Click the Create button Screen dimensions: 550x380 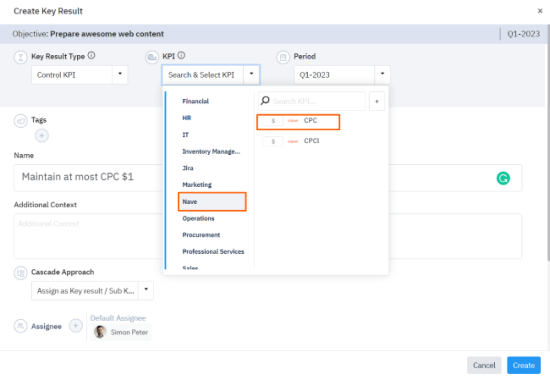point(524,365)
